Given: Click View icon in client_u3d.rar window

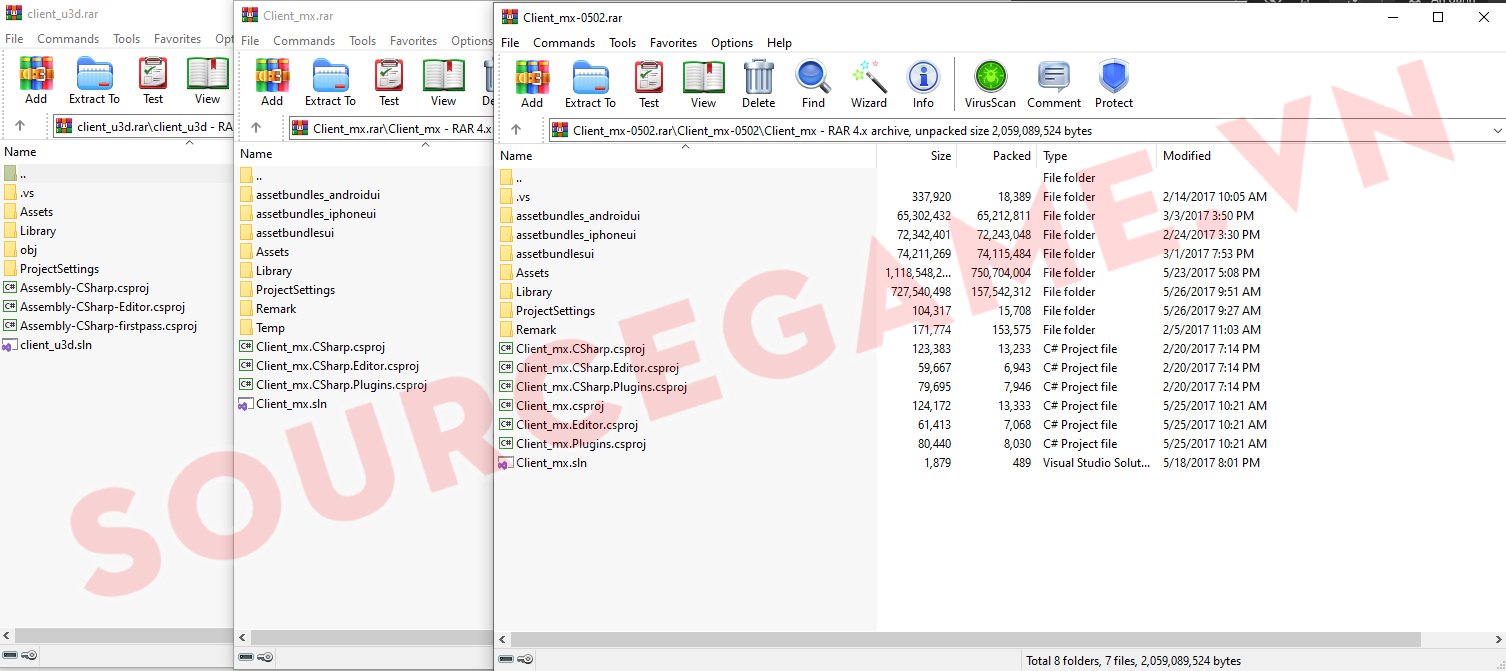Looking at the screenshot, I should click(x=208, y=80).
